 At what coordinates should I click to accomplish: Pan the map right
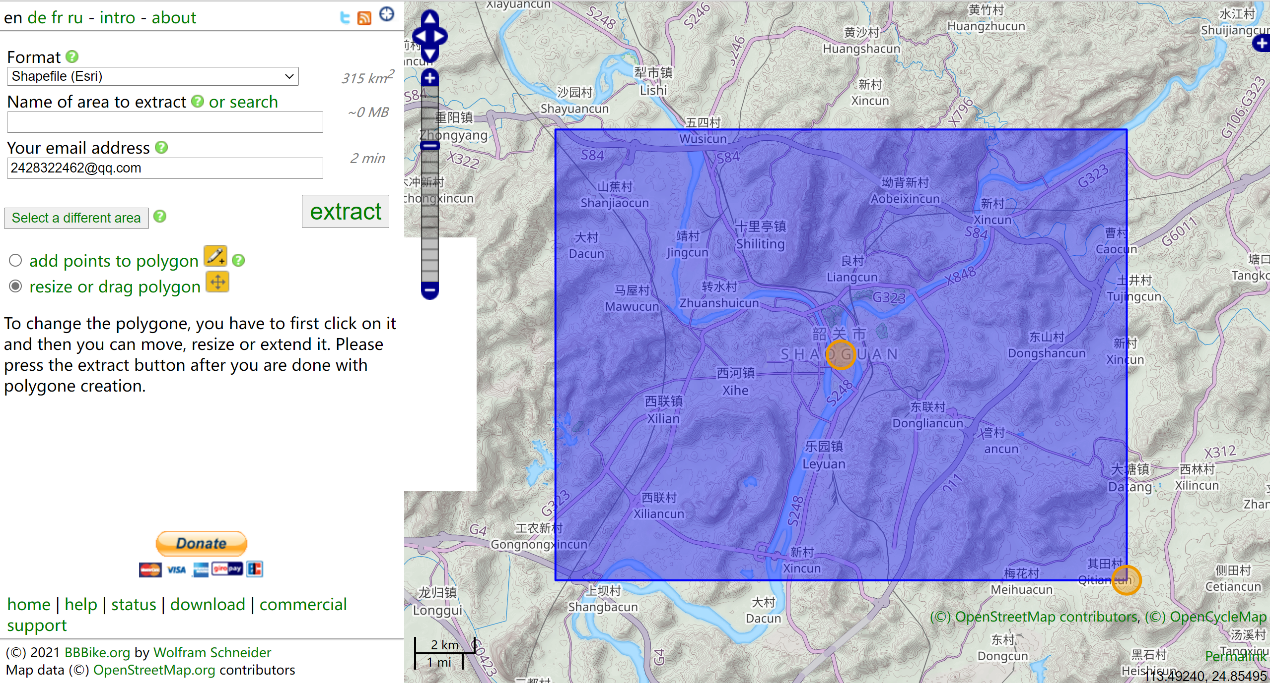click(x=440, y=37)
